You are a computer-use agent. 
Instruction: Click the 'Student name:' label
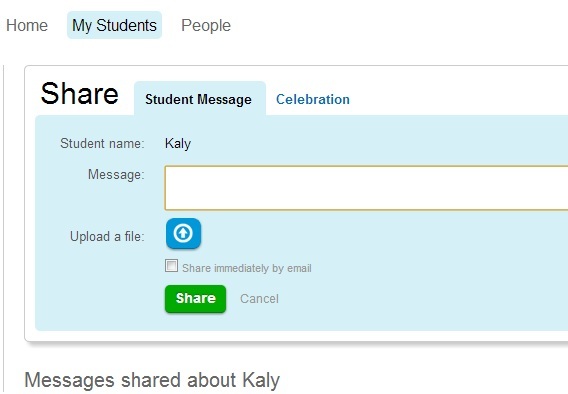[102, 143]
